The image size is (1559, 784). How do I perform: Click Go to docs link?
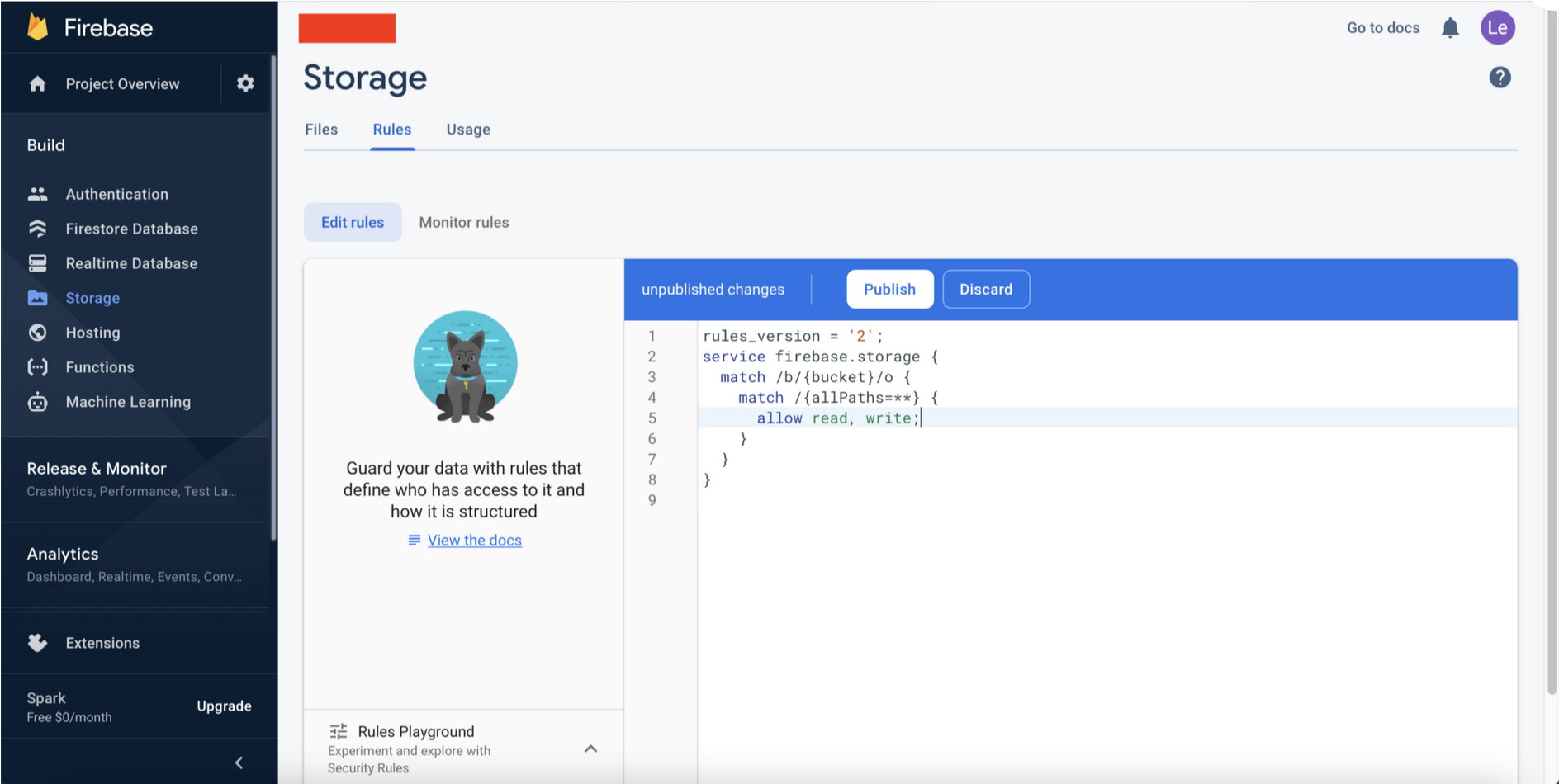[1383, 27]
